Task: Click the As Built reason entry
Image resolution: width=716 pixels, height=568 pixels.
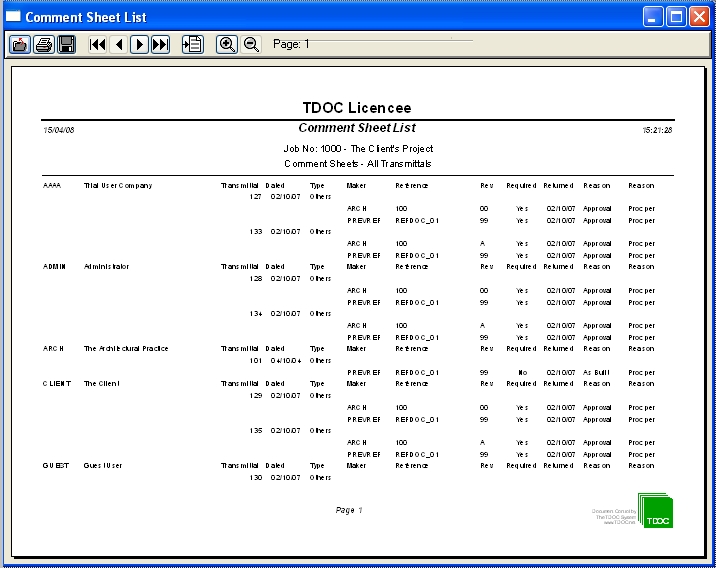Action: click(x=596, y=373)
